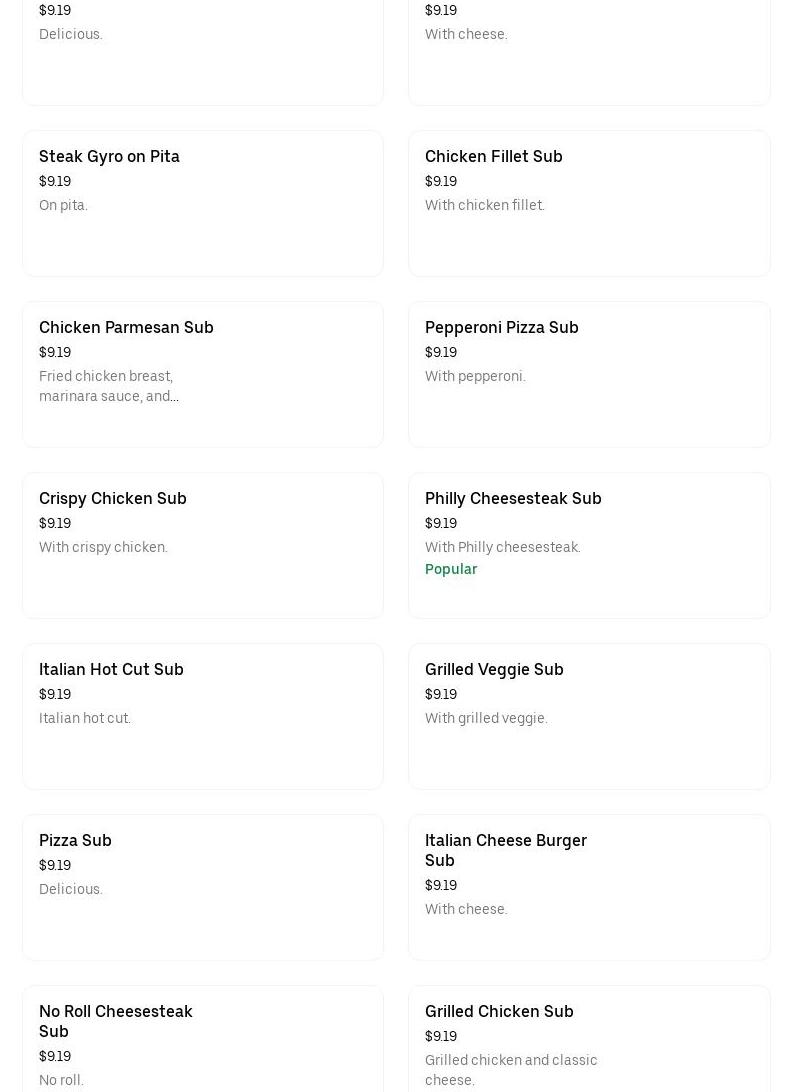This screenshot has width=804, height=1092.
Task: Click the "No roll." description text
Action: coord(61,1080)
